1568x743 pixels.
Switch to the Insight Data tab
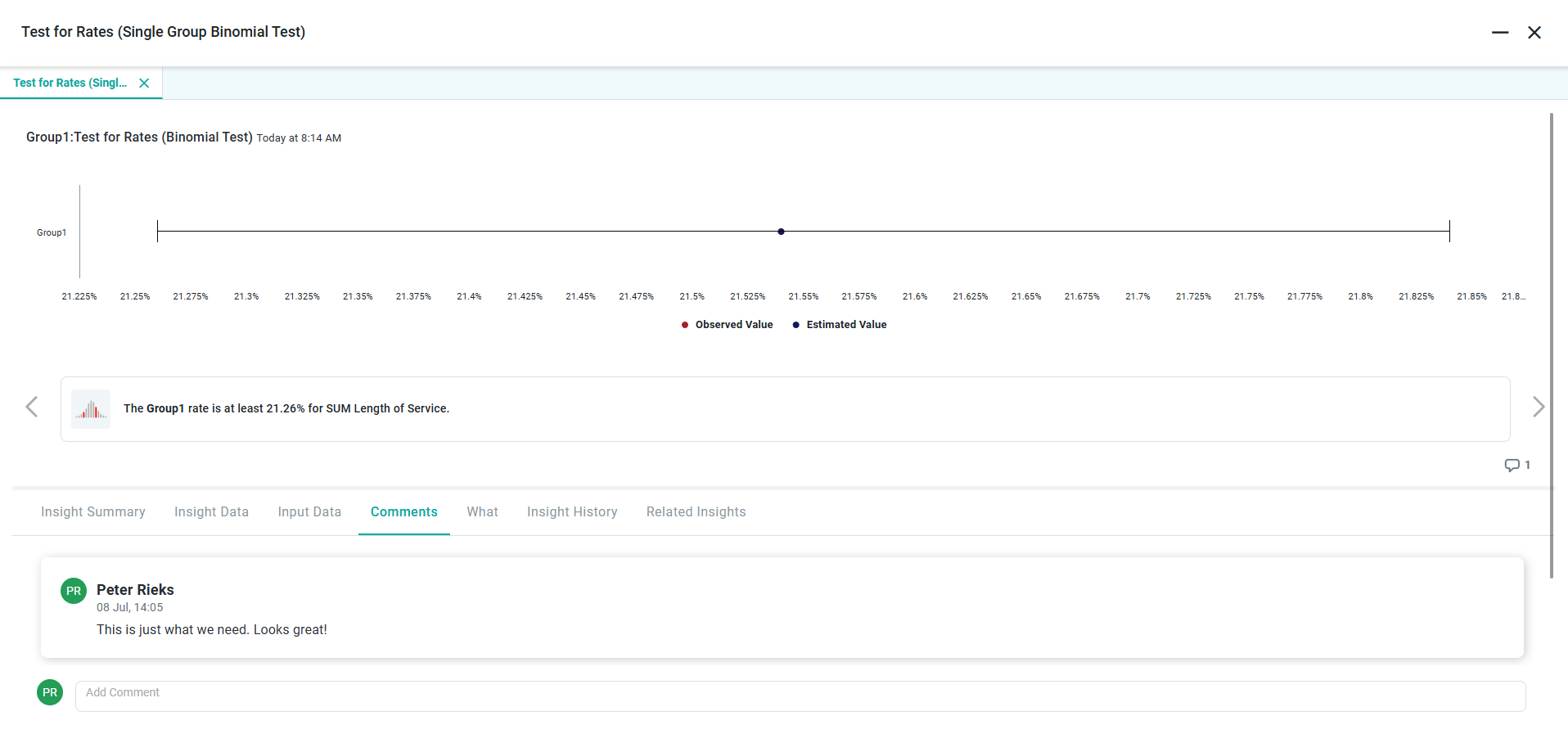click(211, 511)
